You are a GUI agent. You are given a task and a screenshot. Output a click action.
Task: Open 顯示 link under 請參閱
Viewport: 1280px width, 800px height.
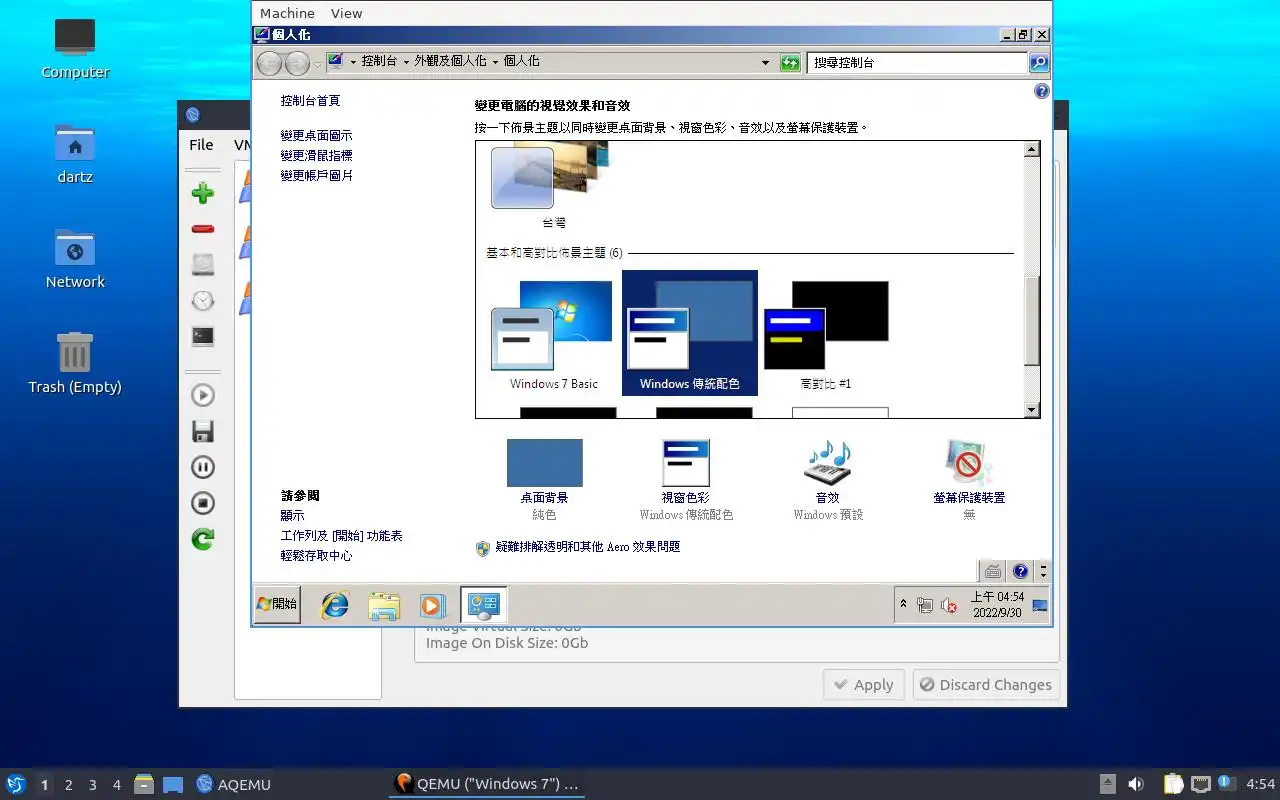coord(292,516)
